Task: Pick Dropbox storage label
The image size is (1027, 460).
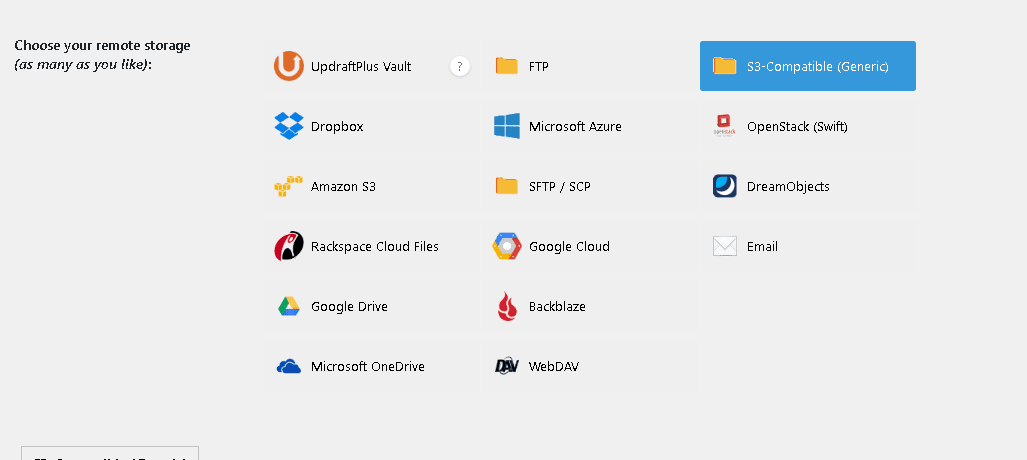Action: (337, 126)
